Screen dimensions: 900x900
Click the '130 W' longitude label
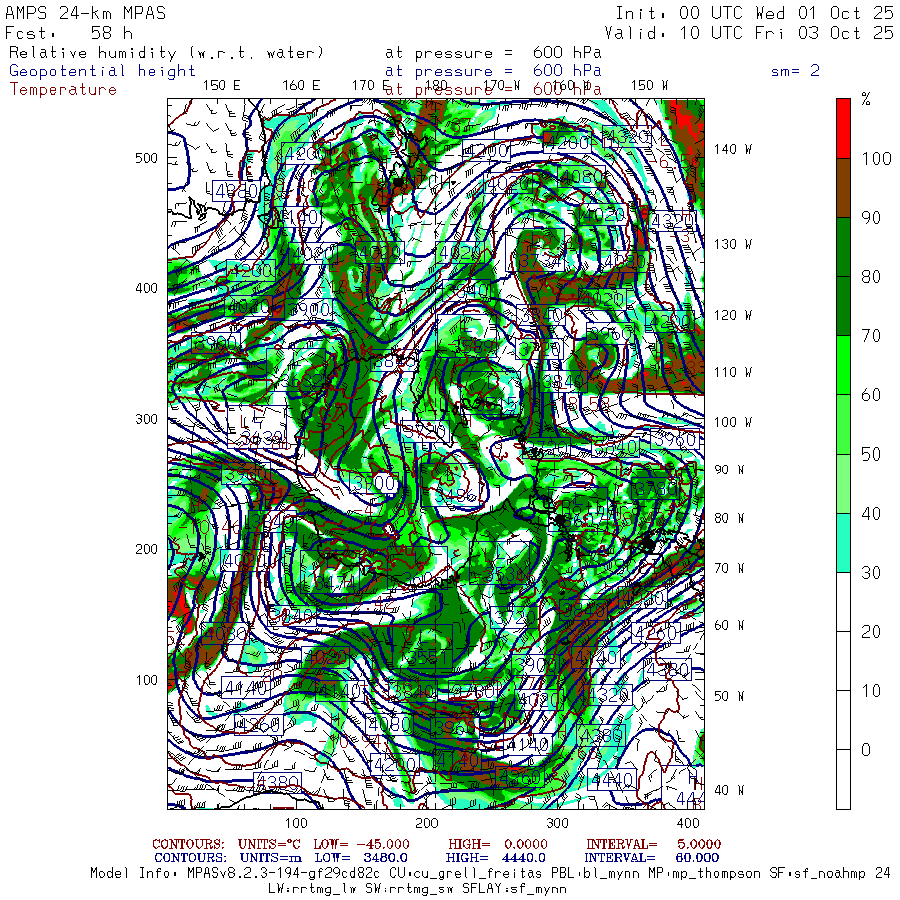[x=732, y=245]
